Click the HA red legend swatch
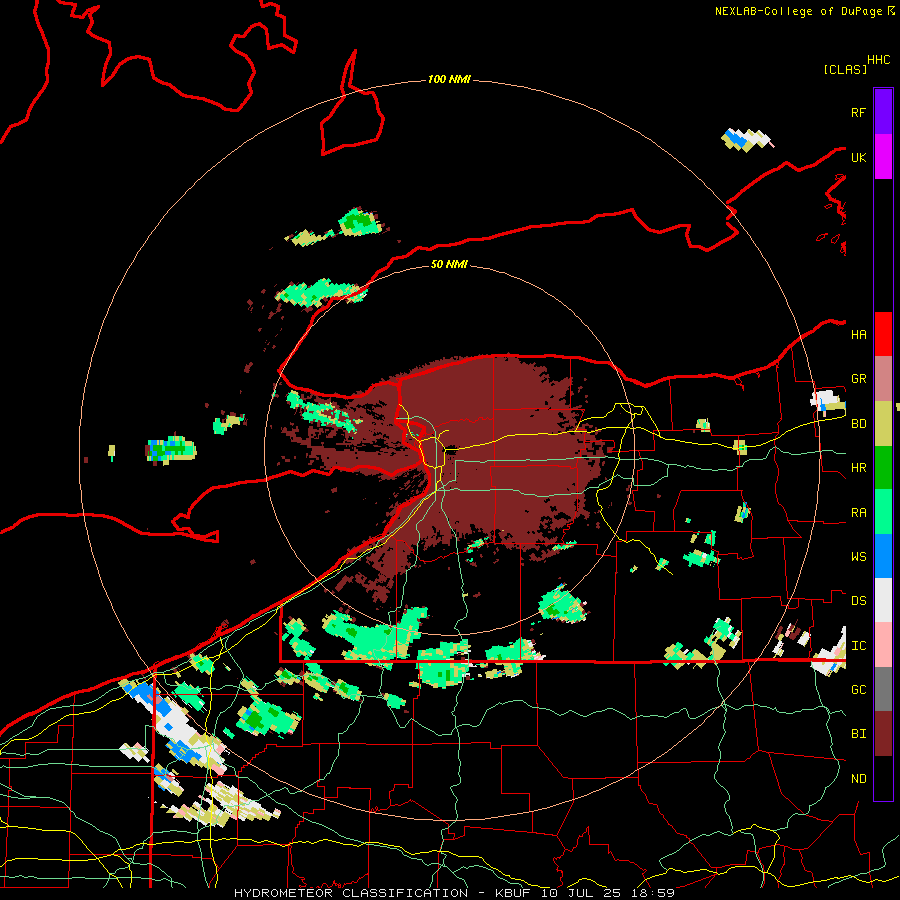Screen dimensions: 900x900 coord(883,334)
